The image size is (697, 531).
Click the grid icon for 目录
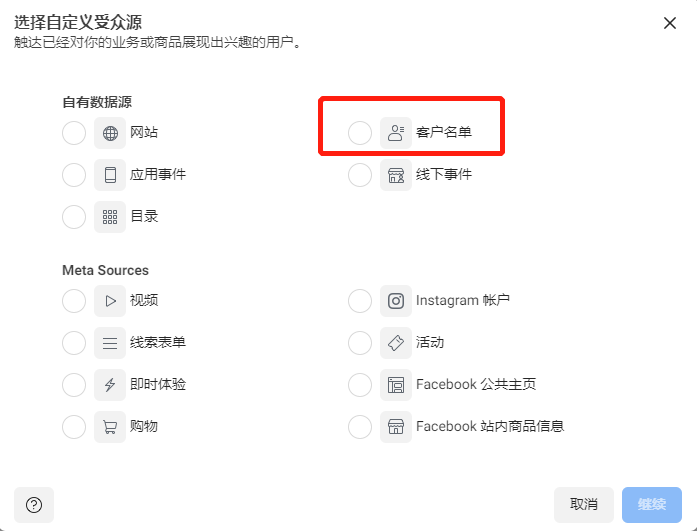point(110,217)
